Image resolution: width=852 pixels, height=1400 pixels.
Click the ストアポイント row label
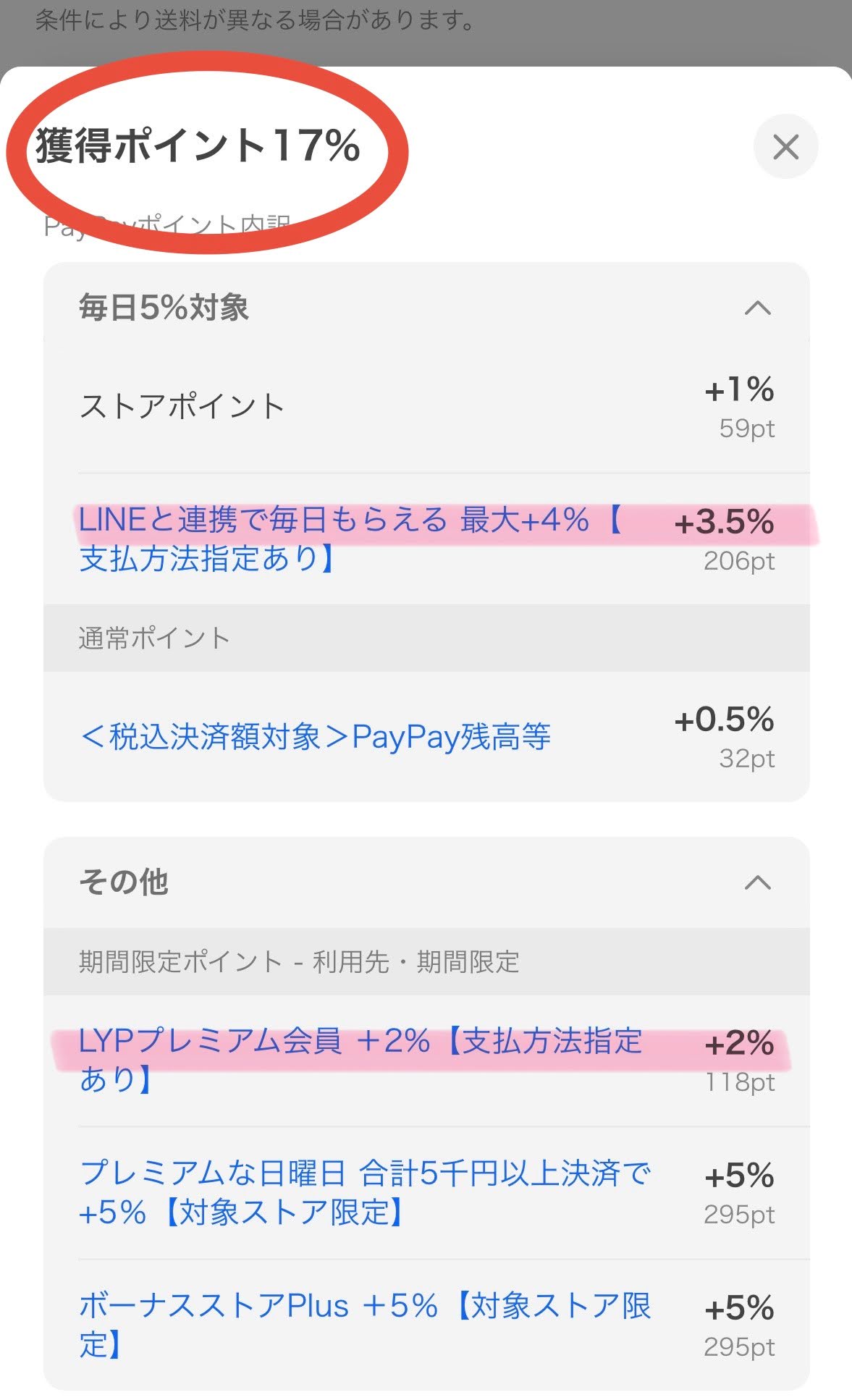tap(182, 407)
